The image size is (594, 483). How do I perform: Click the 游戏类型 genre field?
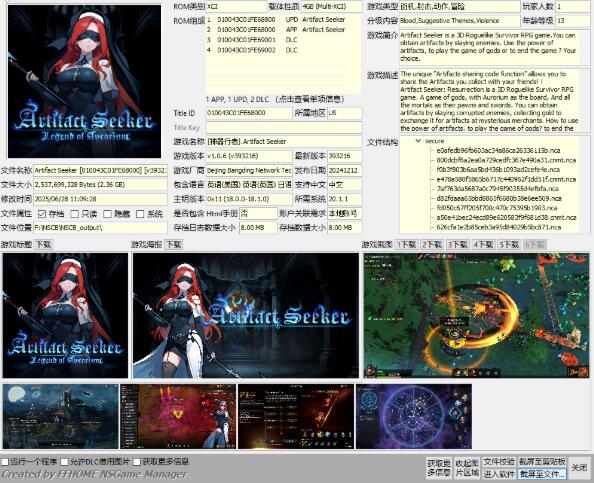click(460, 6)
